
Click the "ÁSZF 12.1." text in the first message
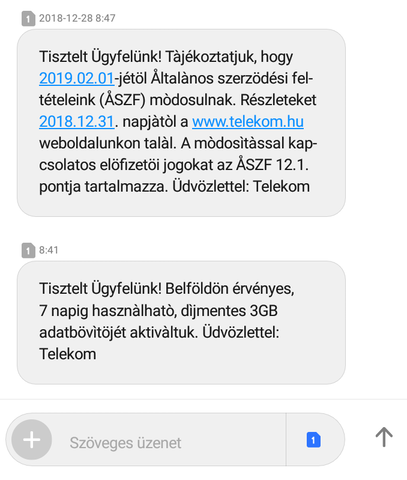[273, 165]
